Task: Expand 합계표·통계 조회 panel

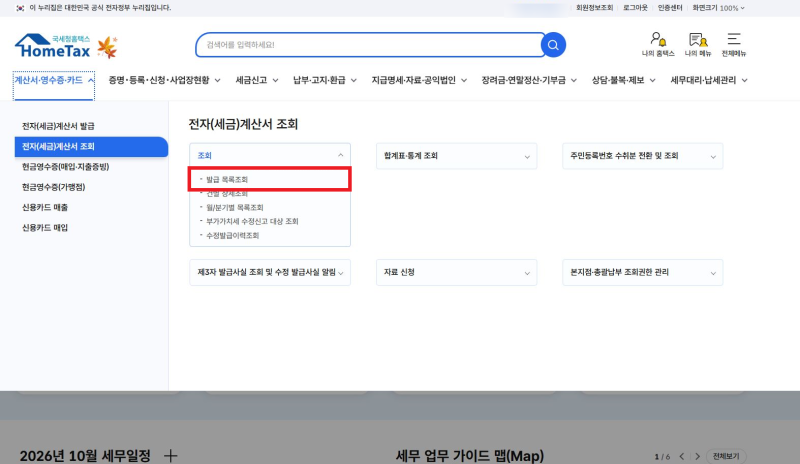Action: pos(457,156)
